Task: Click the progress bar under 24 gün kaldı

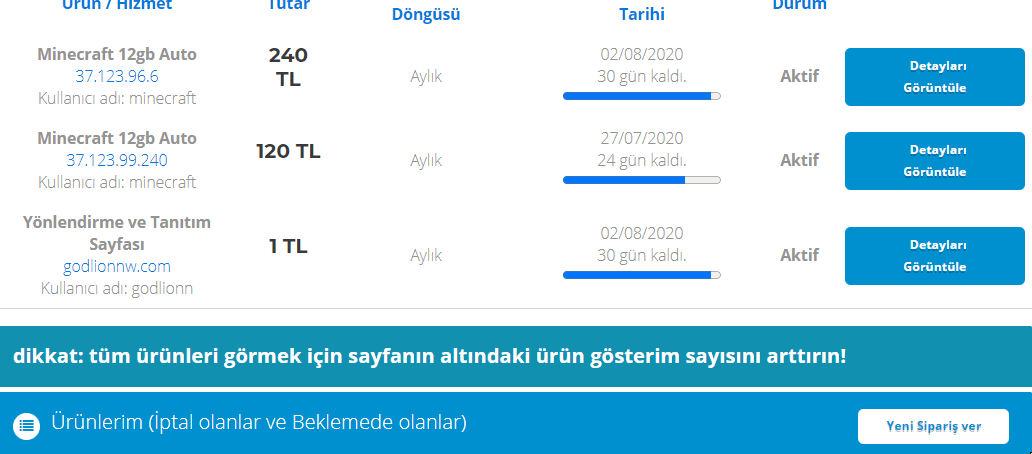Action: (641, 180)
